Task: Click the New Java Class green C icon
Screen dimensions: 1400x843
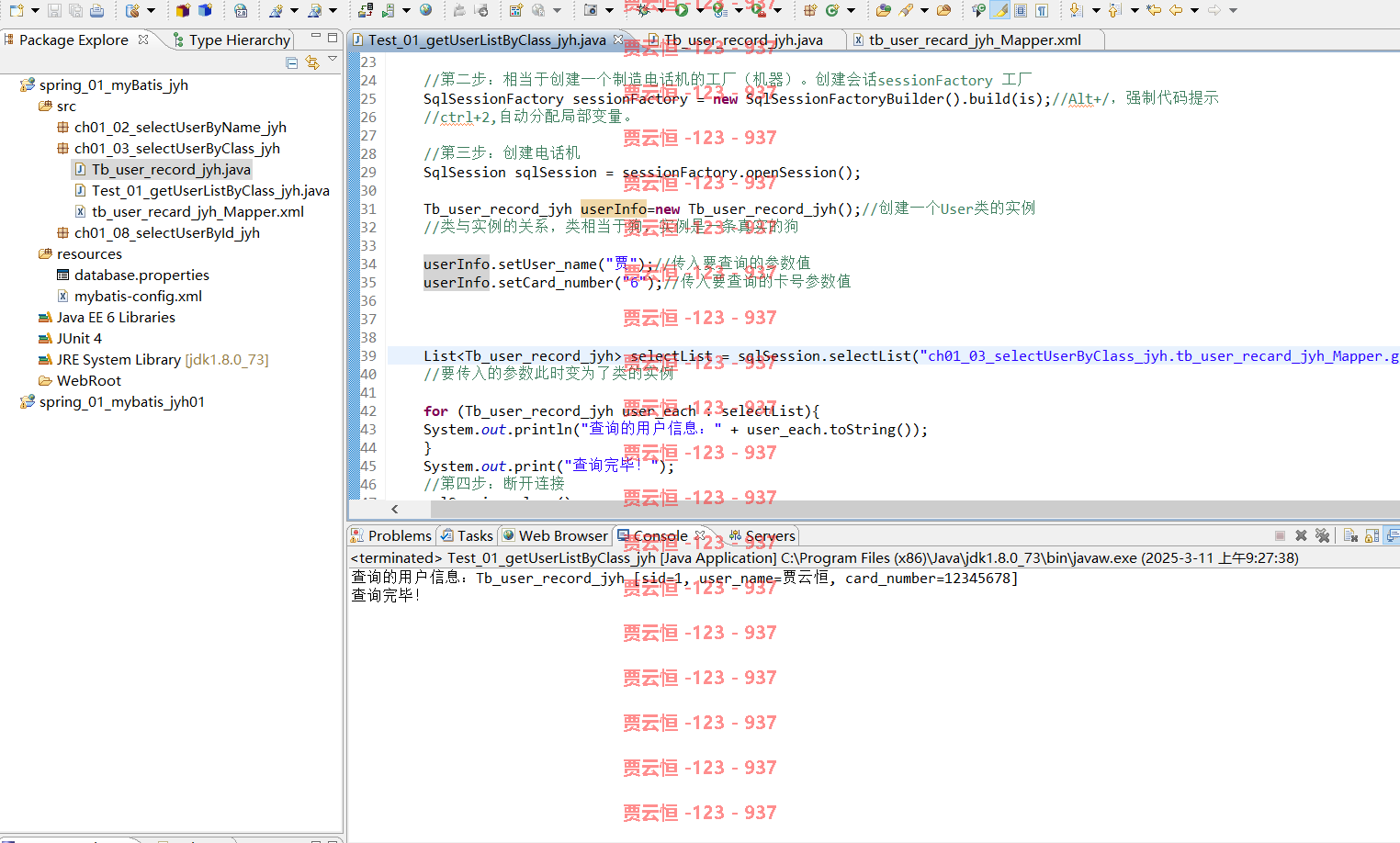Action: pyautogui.click(x=832, y=10)
